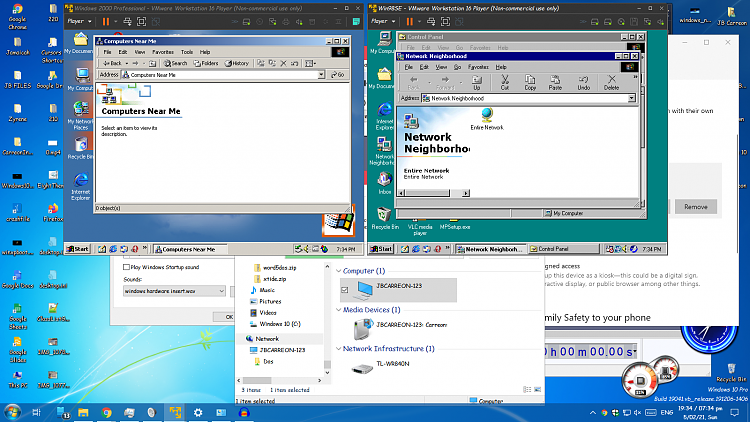Open Favorites menu in Computers Near Me
The image size is (750, 422).
click(x=163, y=52)
